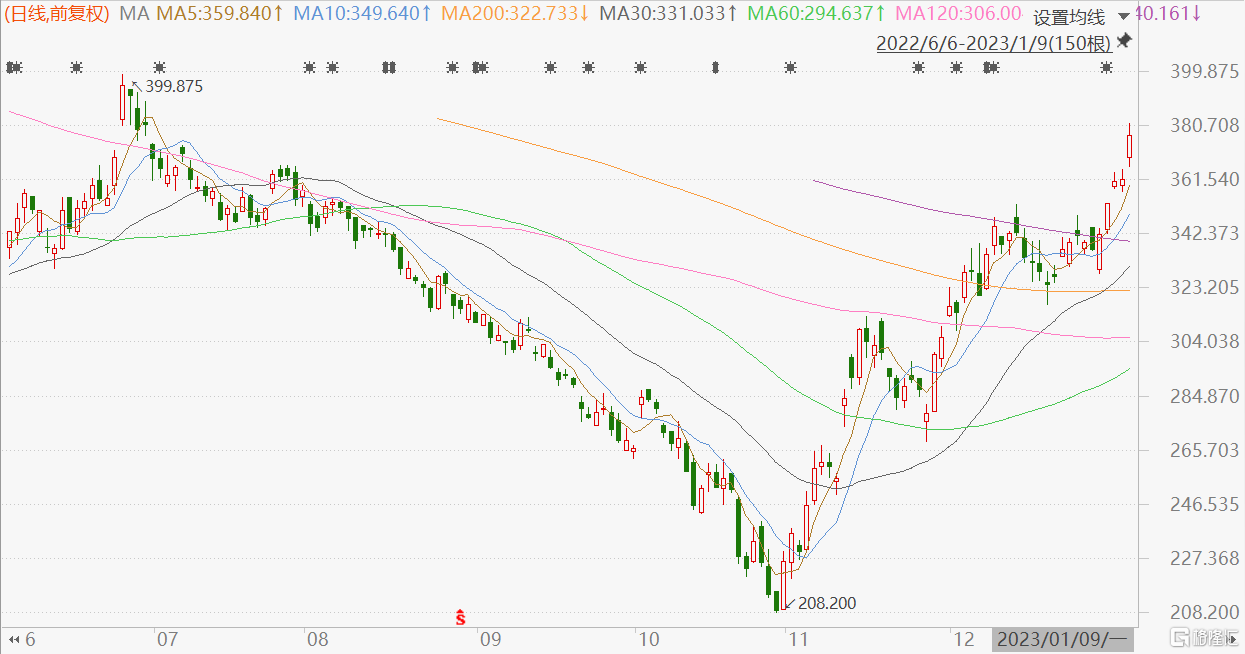Screen dimensions: 1245x654
Task: Click the 10 month label on time axis
Action: [648, 639]
